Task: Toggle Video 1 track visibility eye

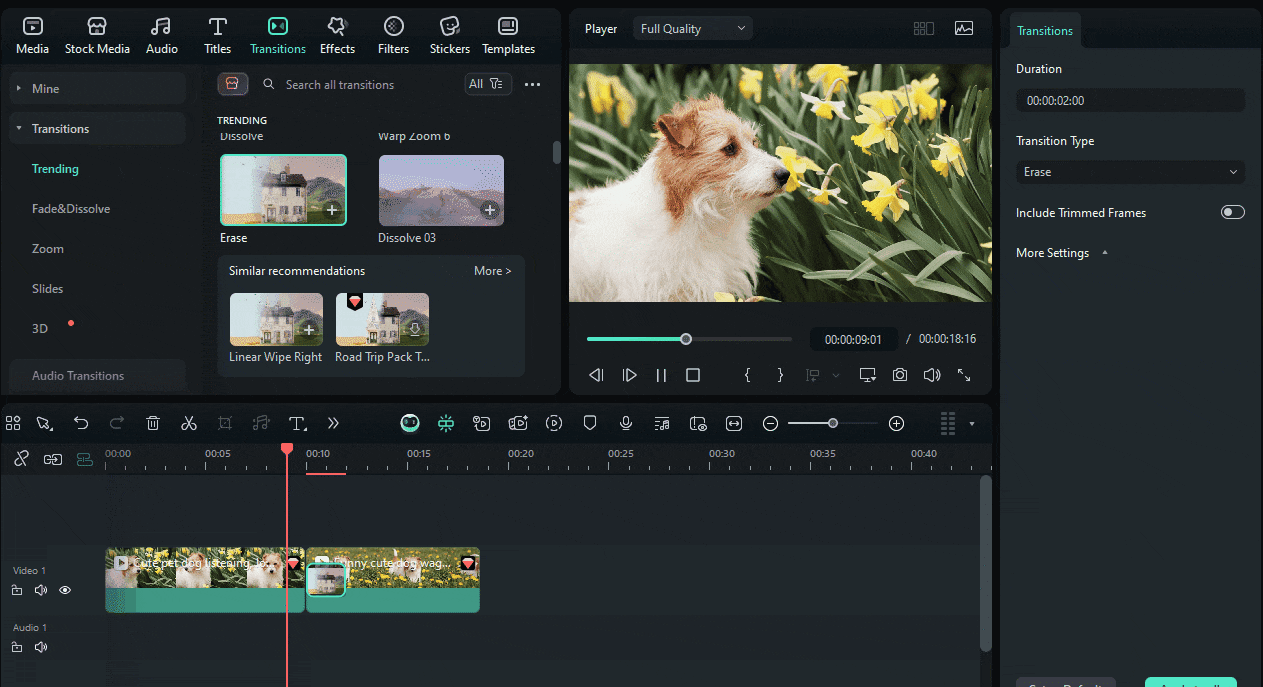Action: point(65,590)
